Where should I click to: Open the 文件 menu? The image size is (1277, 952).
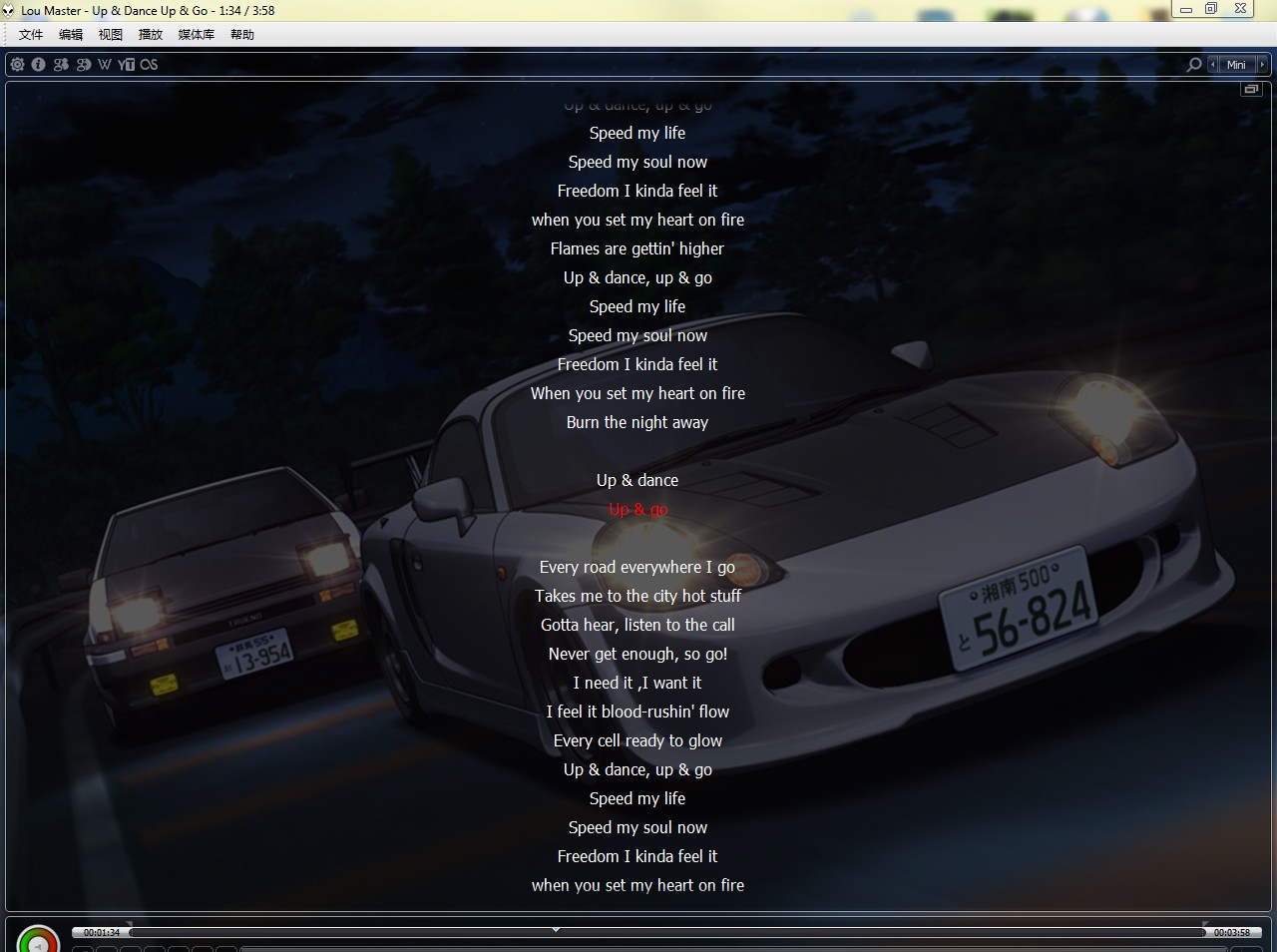pos(31,35)
